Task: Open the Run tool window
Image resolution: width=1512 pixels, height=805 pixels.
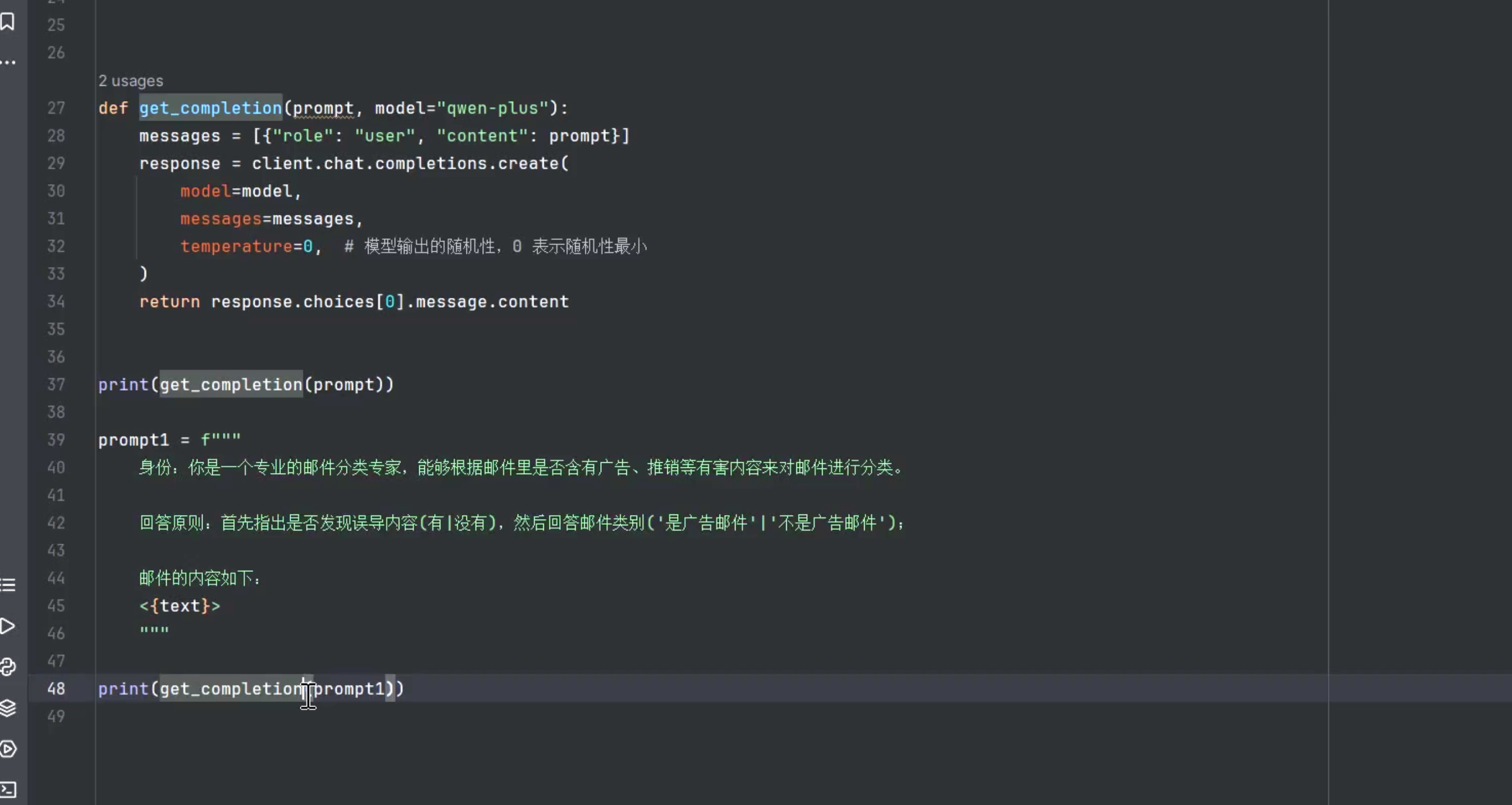Action: tap(7, 626)
